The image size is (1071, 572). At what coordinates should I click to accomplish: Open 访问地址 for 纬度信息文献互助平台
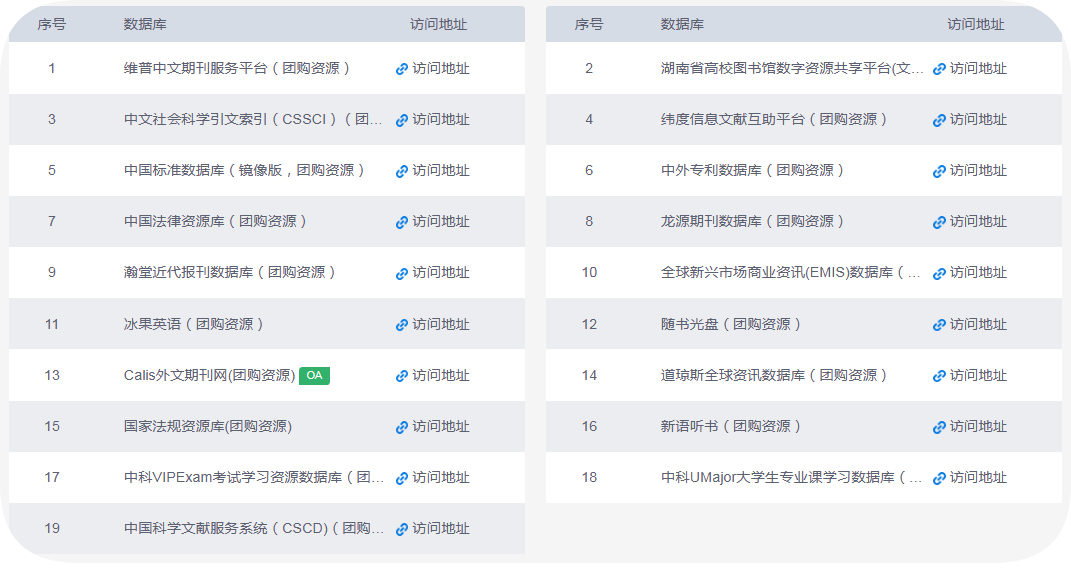click(977, 120)
